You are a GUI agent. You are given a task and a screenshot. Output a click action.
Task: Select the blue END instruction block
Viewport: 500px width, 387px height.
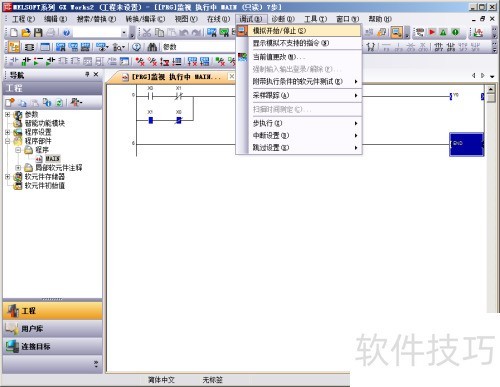(466, 144)
